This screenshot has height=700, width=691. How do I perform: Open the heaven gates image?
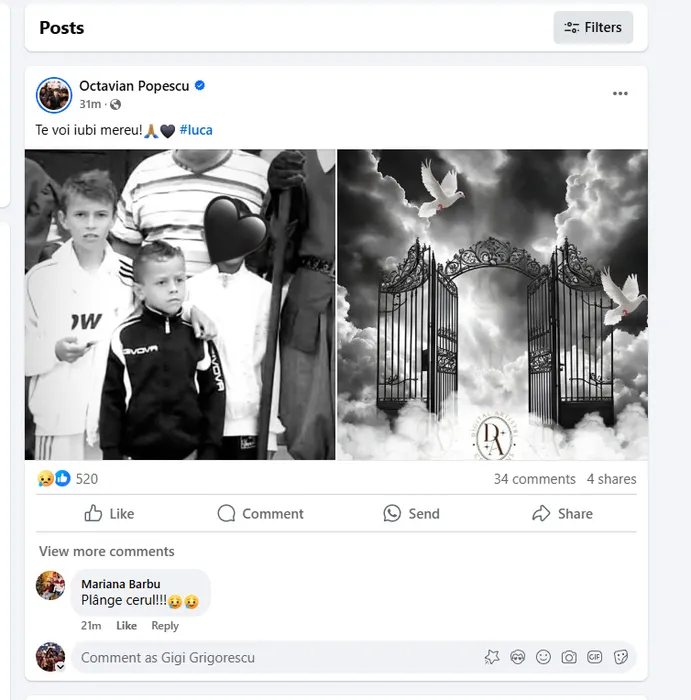(492, 304)
